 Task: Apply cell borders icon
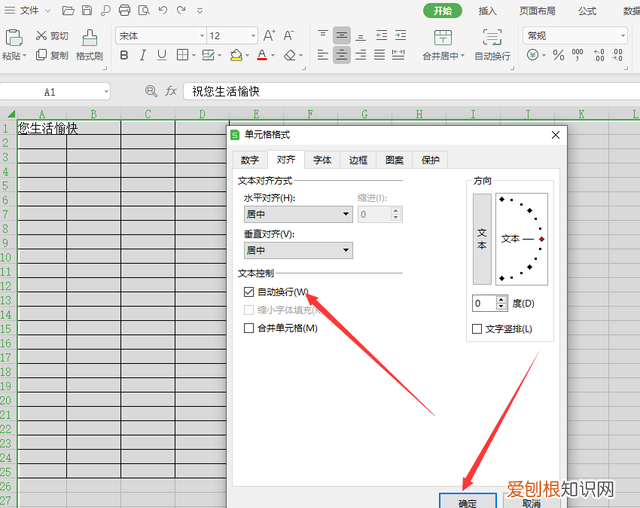pos(182,55)
